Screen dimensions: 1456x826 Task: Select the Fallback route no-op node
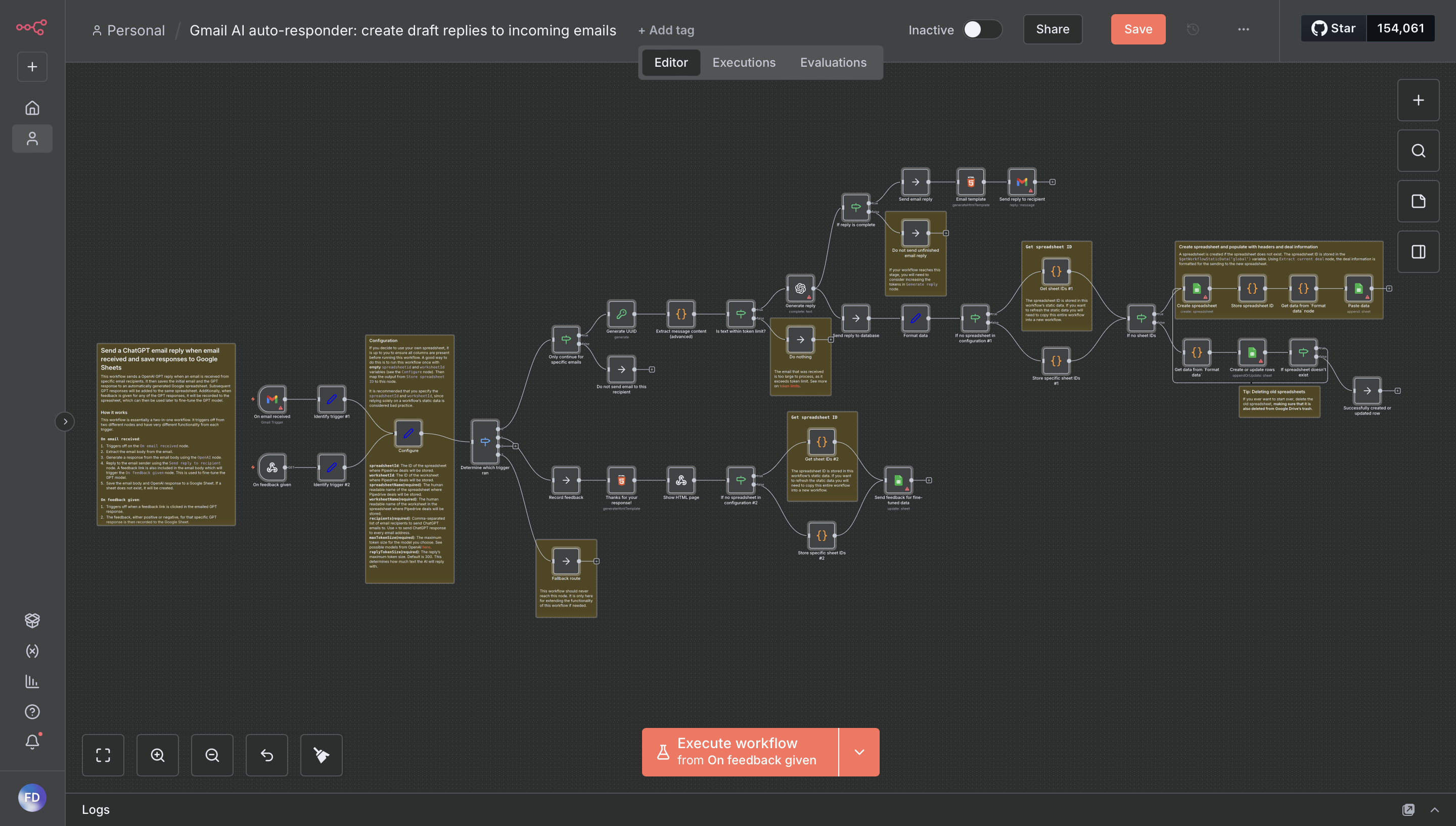point(566,561)
